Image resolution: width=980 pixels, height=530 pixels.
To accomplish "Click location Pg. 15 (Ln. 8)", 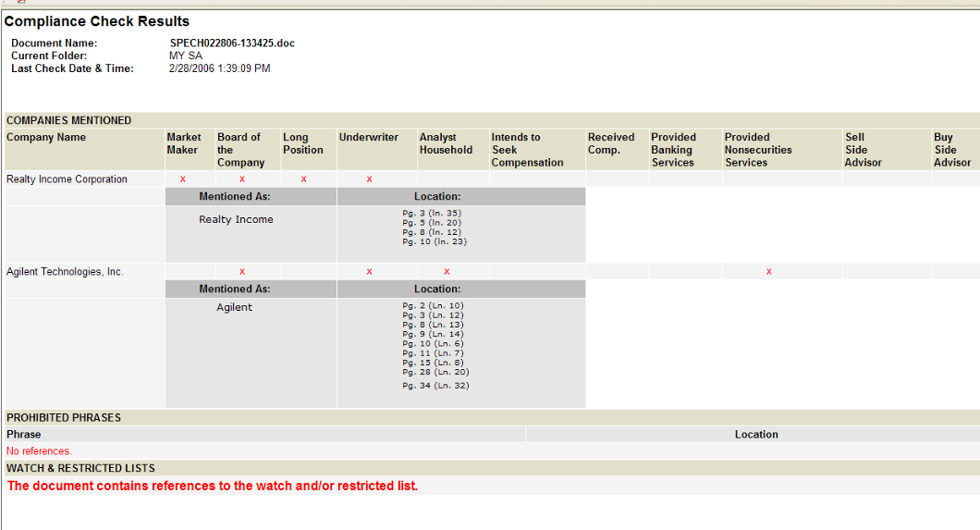I will 433,362.
